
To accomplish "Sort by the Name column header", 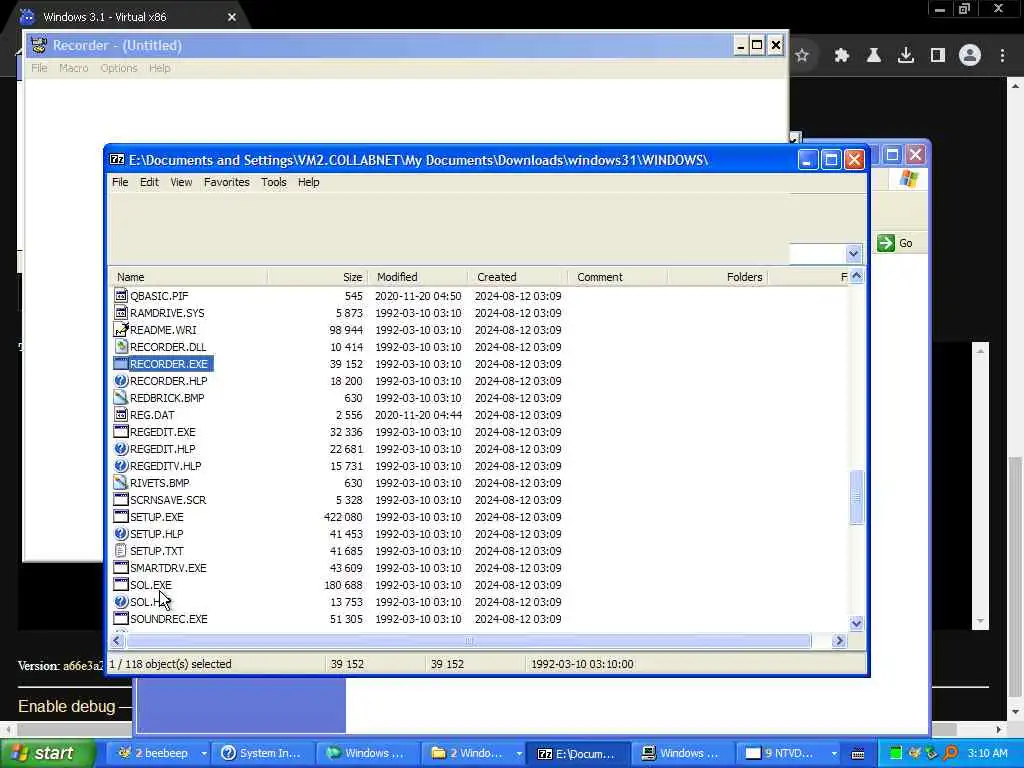I will tap(188, 277).
